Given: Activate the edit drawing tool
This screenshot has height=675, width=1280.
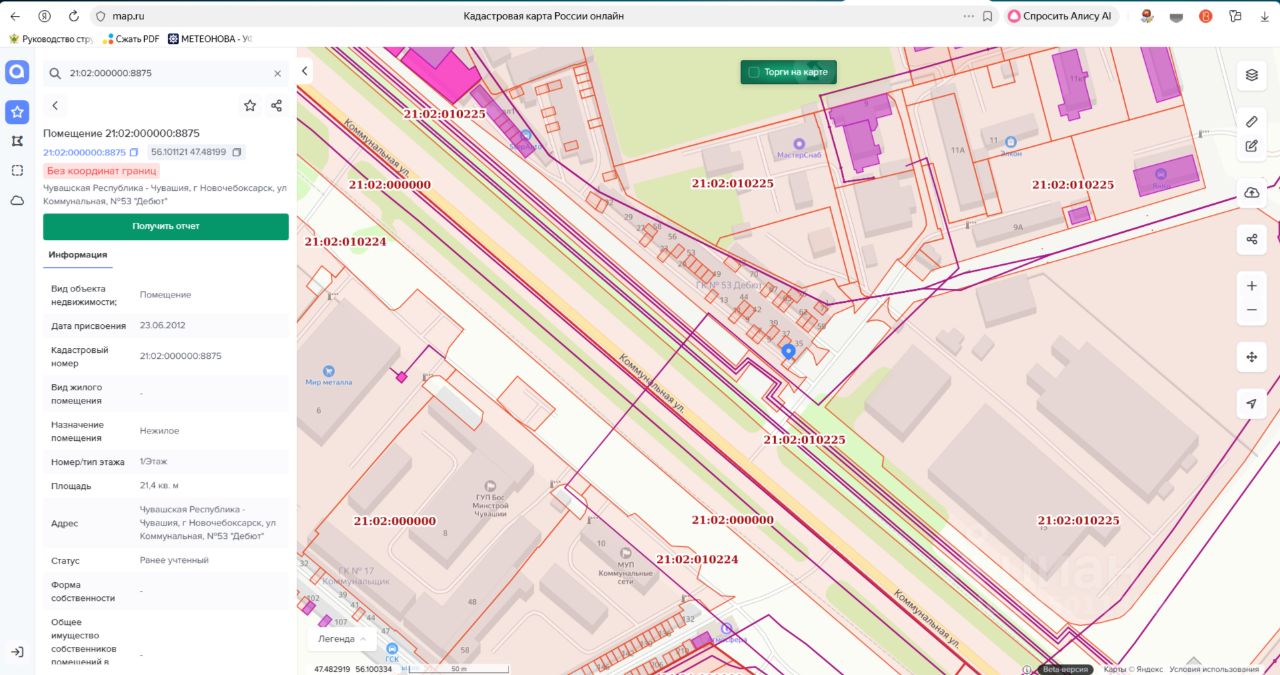Looking at the screenshot, I should coord(1251,146).
